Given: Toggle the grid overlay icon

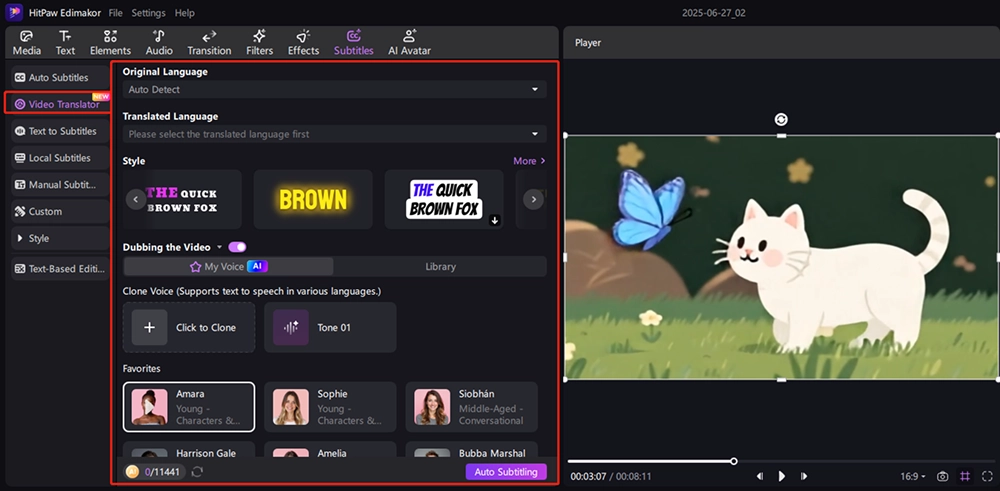Looking at the screenshot, I should click(965, 476).
